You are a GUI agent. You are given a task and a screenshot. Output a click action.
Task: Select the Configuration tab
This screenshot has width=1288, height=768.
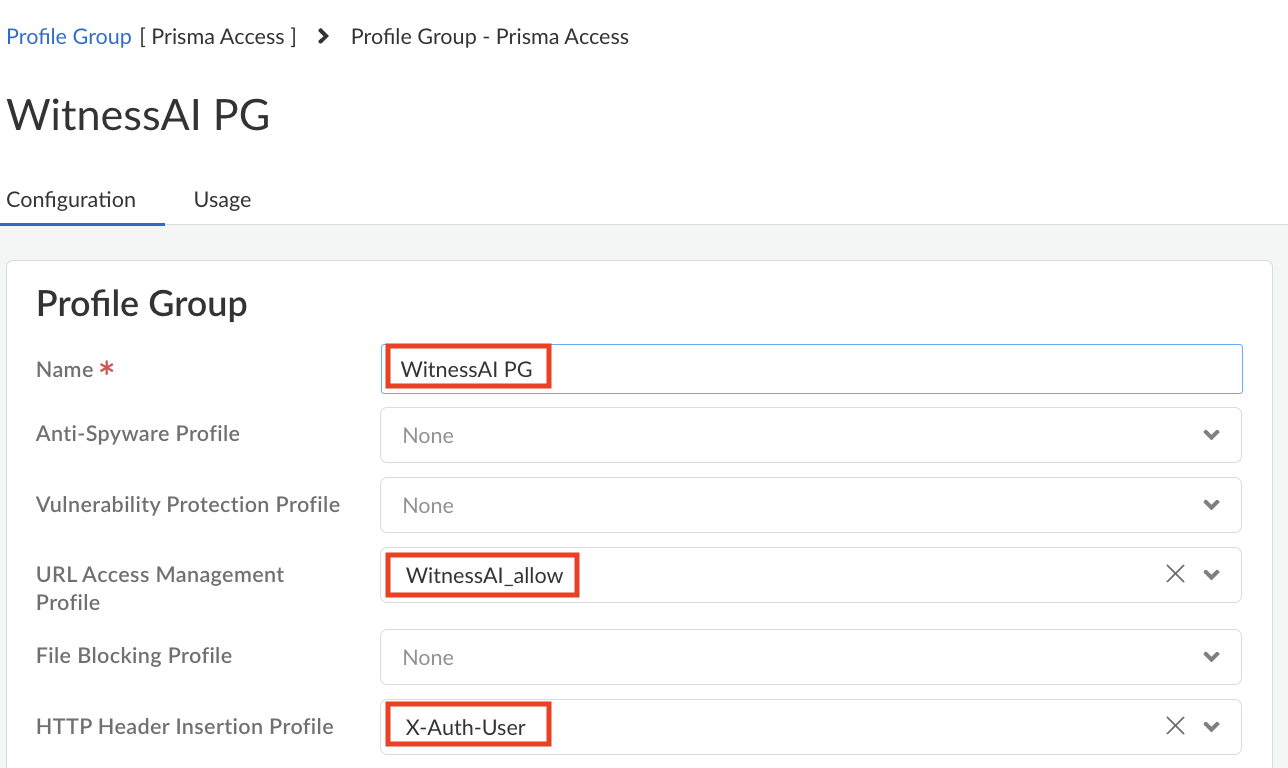(71, 199)
